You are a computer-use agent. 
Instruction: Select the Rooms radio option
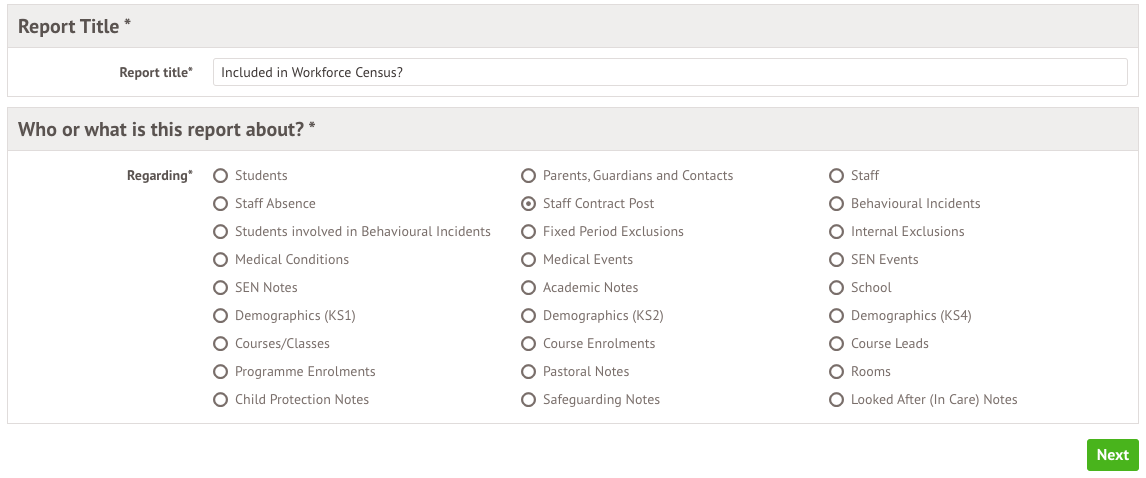[837, 372]
